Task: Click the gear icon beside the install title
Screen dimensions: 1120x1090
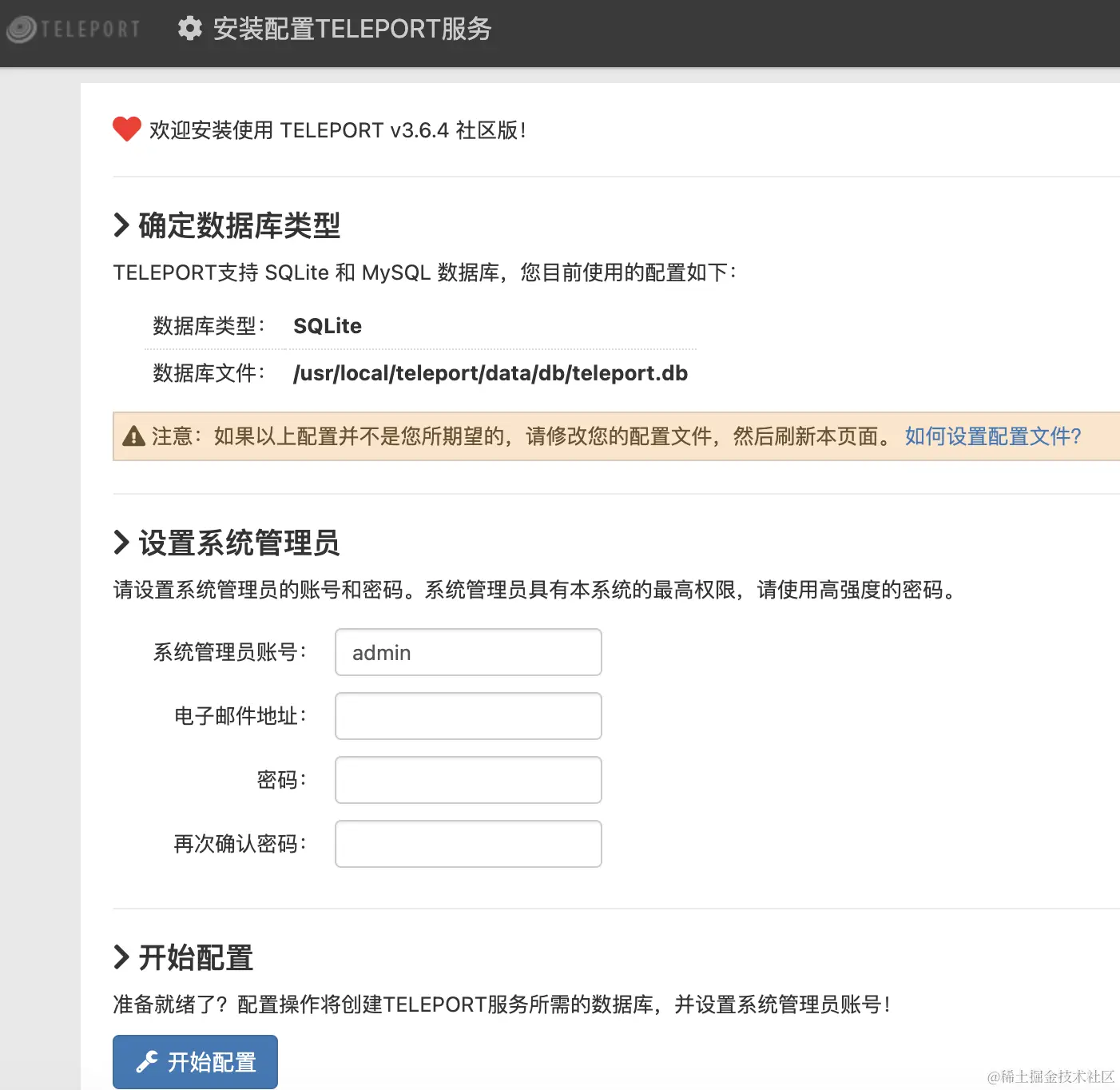Action: pyautogui.click(x=189, y=29)
